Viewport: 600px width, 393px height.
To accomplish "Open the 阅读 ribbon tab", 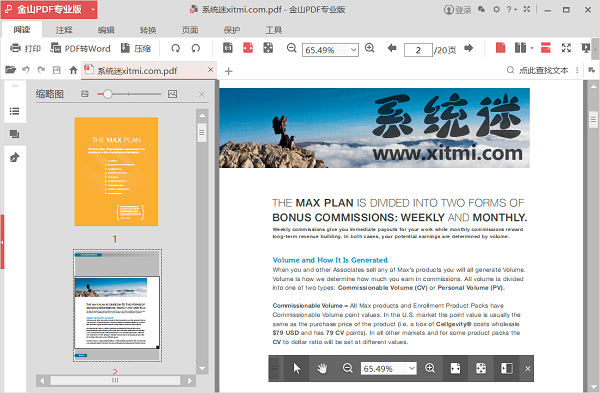I will [x=21, y=30].
